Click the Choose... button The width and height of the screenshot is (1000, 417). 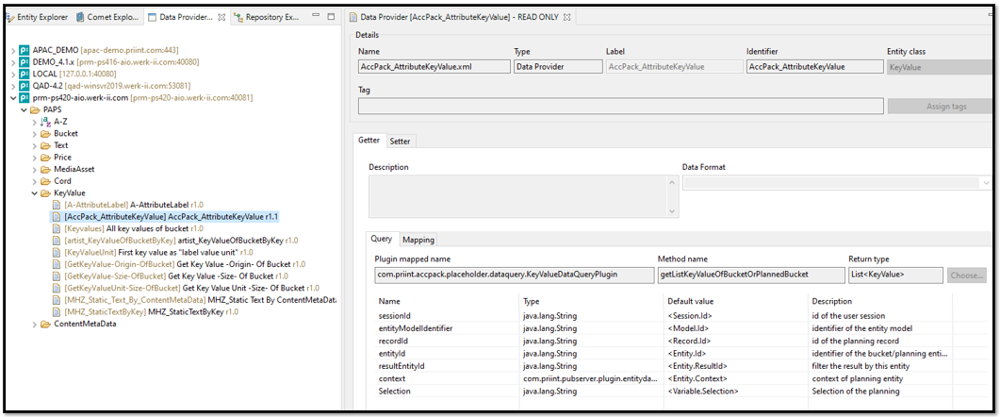967,275
